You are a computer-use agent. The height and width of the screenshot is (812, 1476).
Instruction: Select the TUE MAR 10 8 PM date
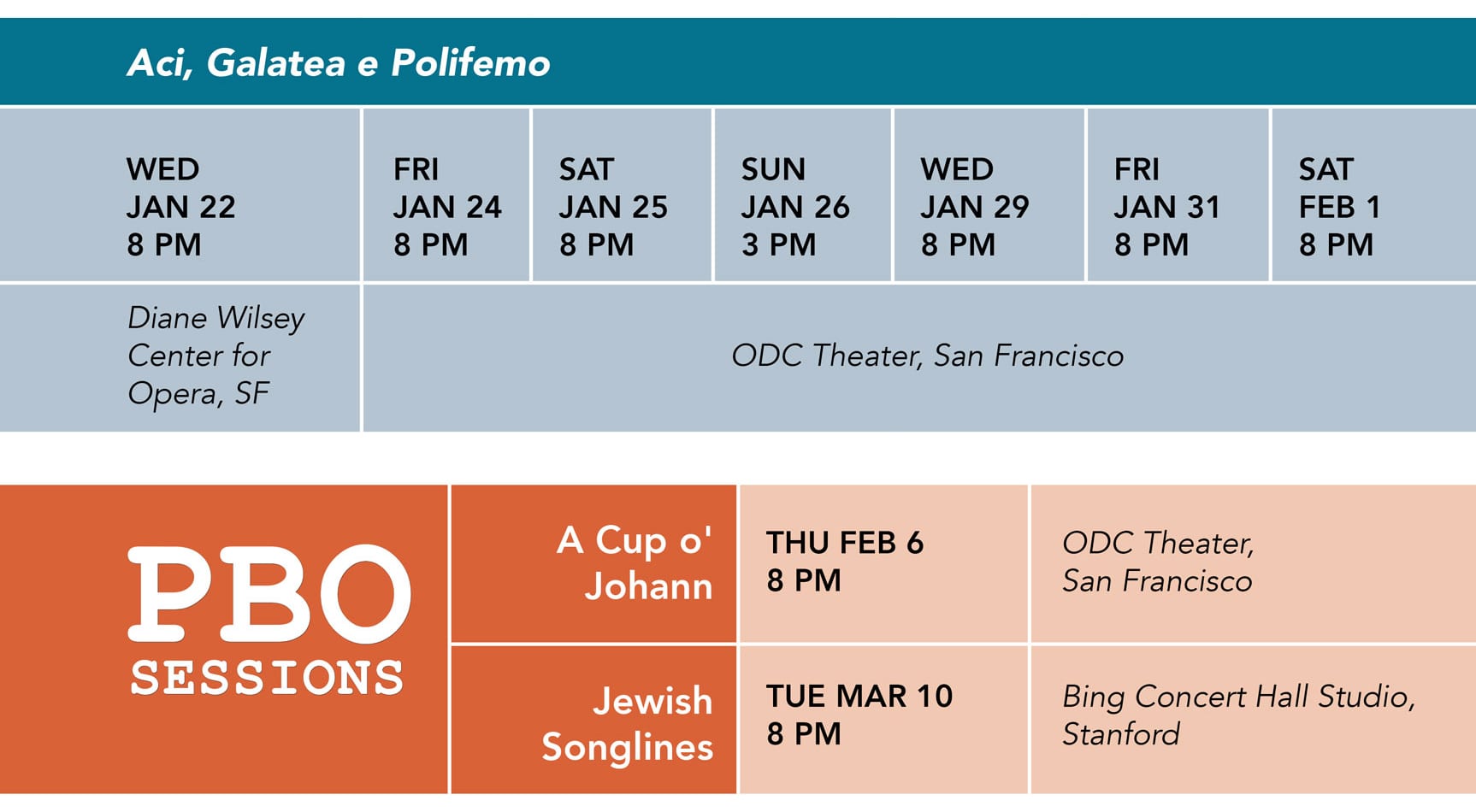tap(859, 715)
